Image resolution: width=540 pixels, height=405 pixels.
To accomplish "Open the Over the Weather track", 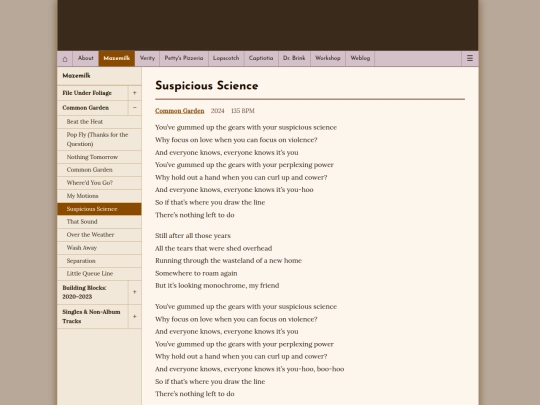I will [99, 235].
